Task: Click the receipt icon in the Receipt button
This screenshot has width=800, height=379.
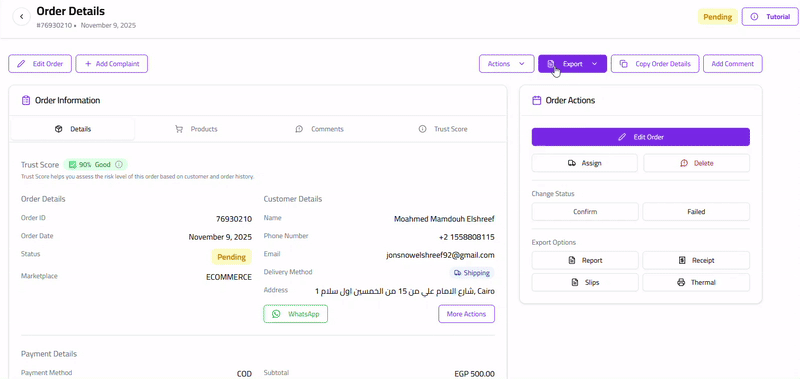Action: (682, 260)
